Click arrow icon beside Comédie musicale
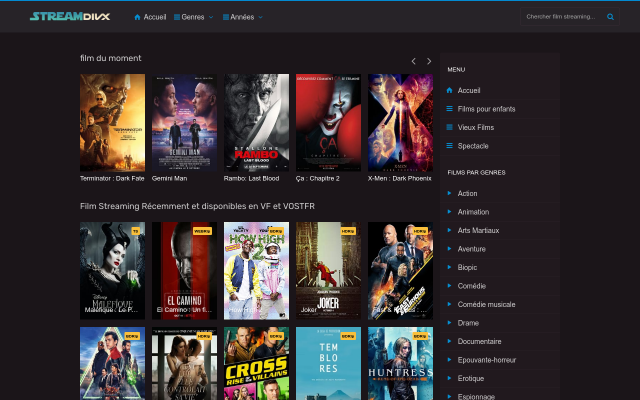 pos(449,304)
